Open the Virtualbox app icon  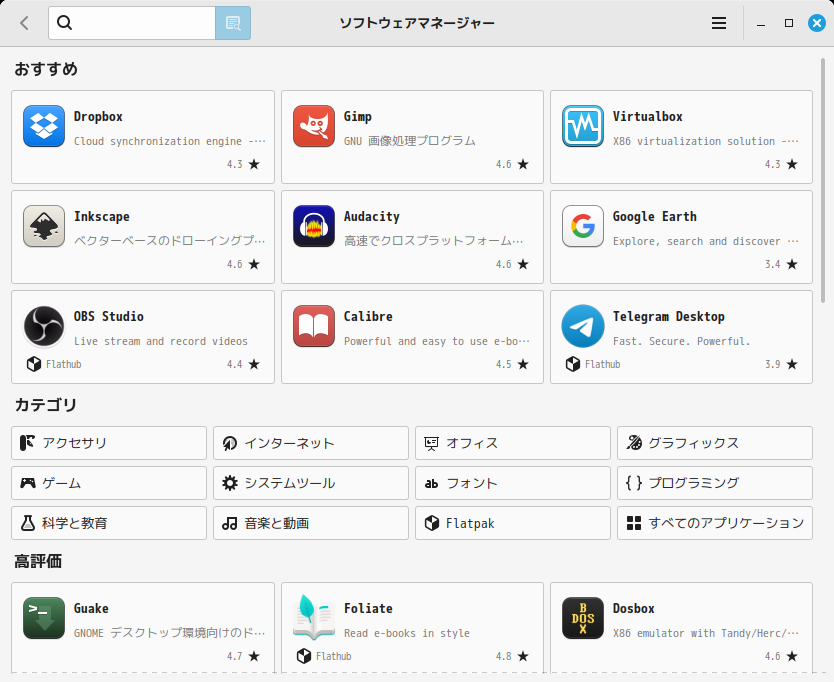point(583,126)
